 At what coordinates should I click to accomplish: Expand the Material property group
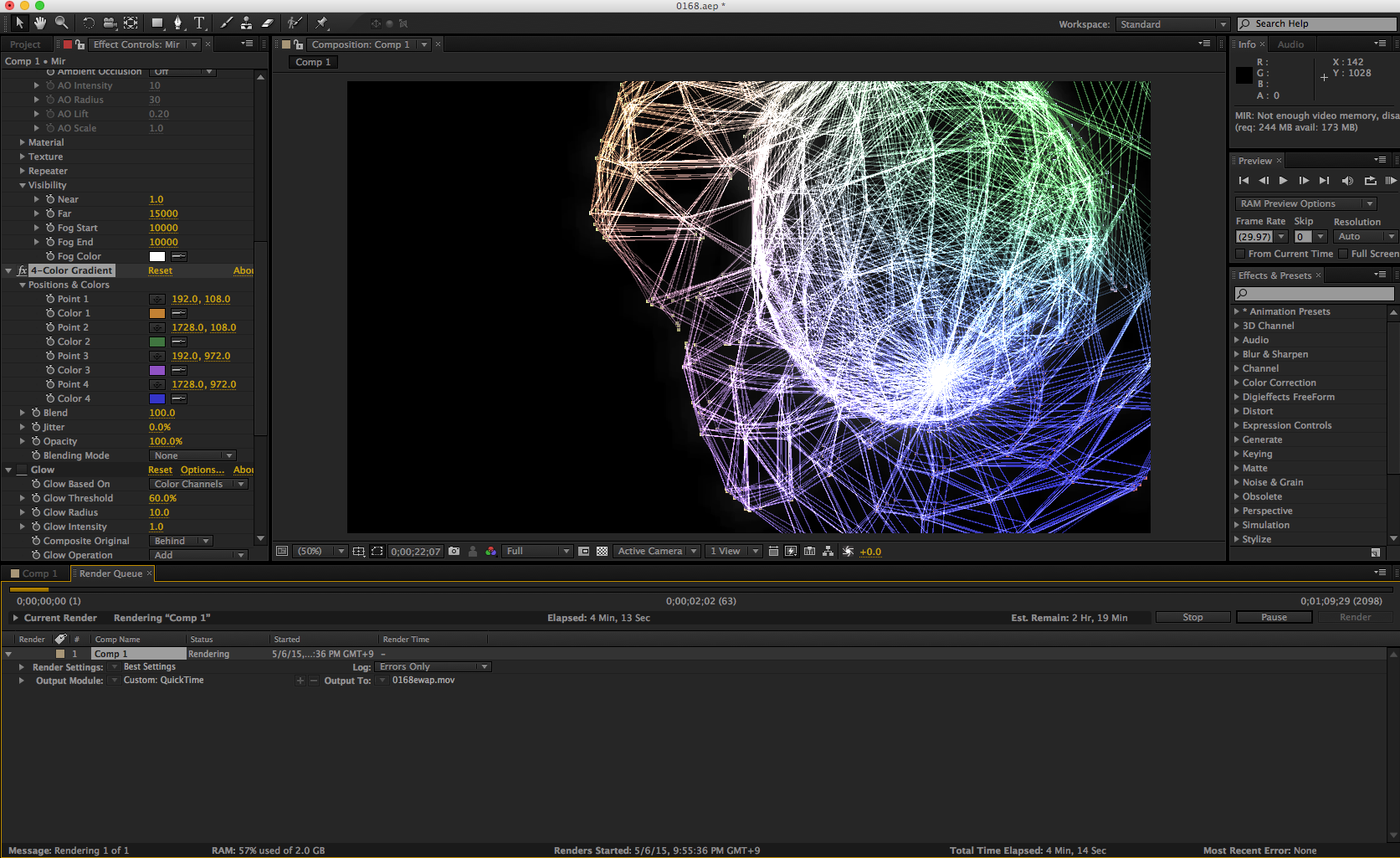[x=22, y=141]
